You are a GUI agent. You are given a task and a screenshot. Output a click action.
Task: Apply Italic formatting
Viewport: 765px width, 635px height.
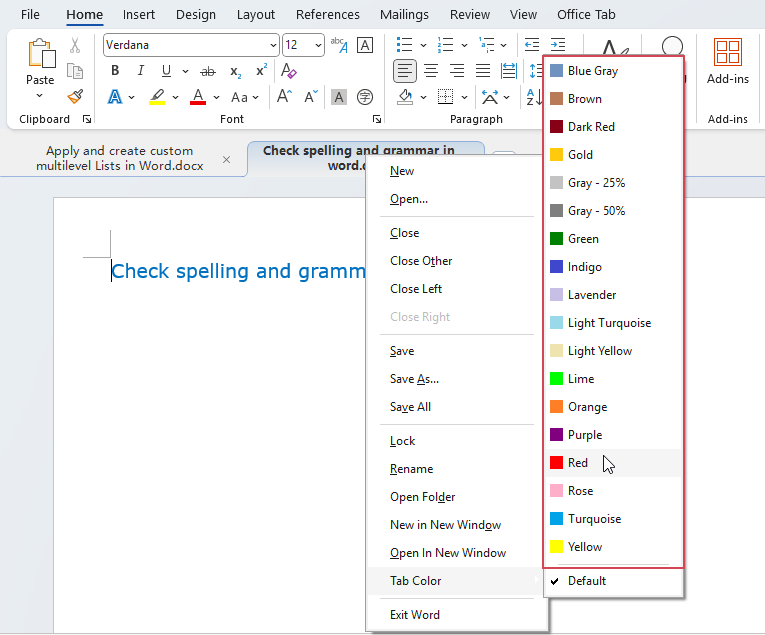140,71
